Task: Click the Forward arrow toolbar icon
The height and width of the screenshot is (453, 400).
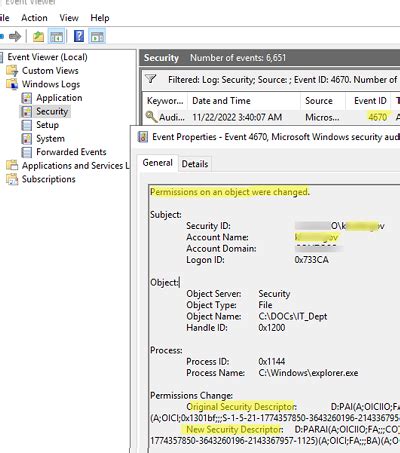Action: 15,36
